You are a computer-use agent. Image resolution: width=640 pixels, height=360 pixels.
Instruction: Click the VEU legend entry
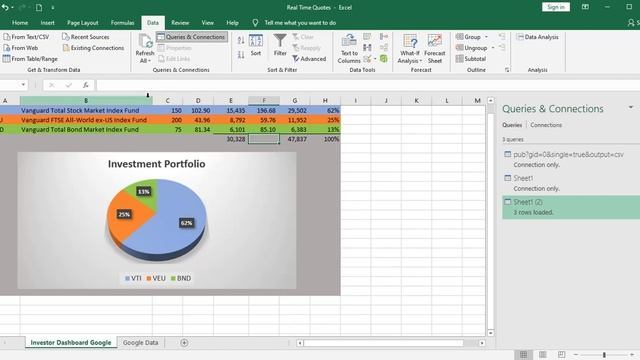point(156,278)
